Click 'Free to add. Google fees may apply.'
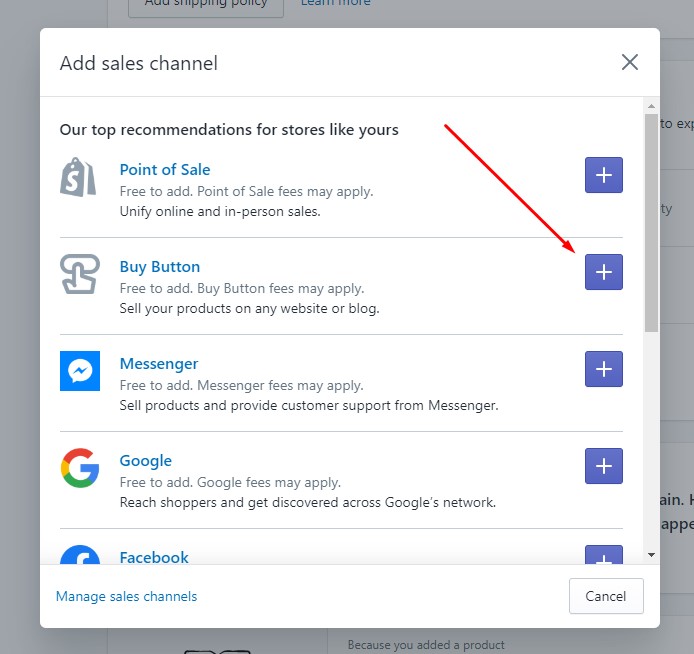This screenshot has width=694, height=654. tap(230, 482)
